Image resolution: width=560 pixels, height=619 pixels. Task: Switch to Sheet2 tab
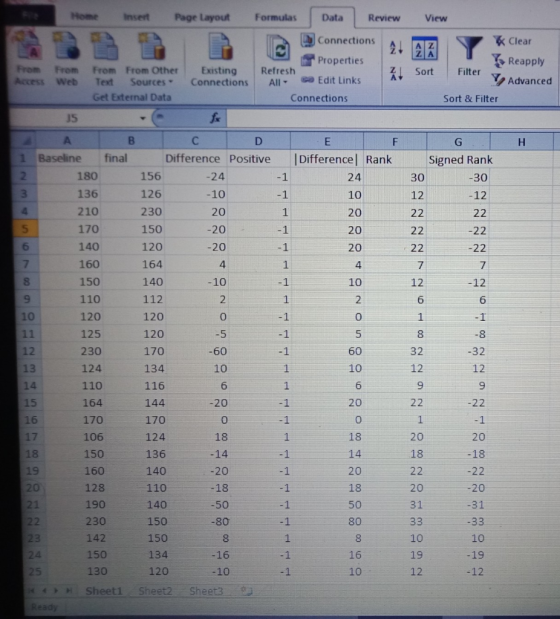coord(155,591)
